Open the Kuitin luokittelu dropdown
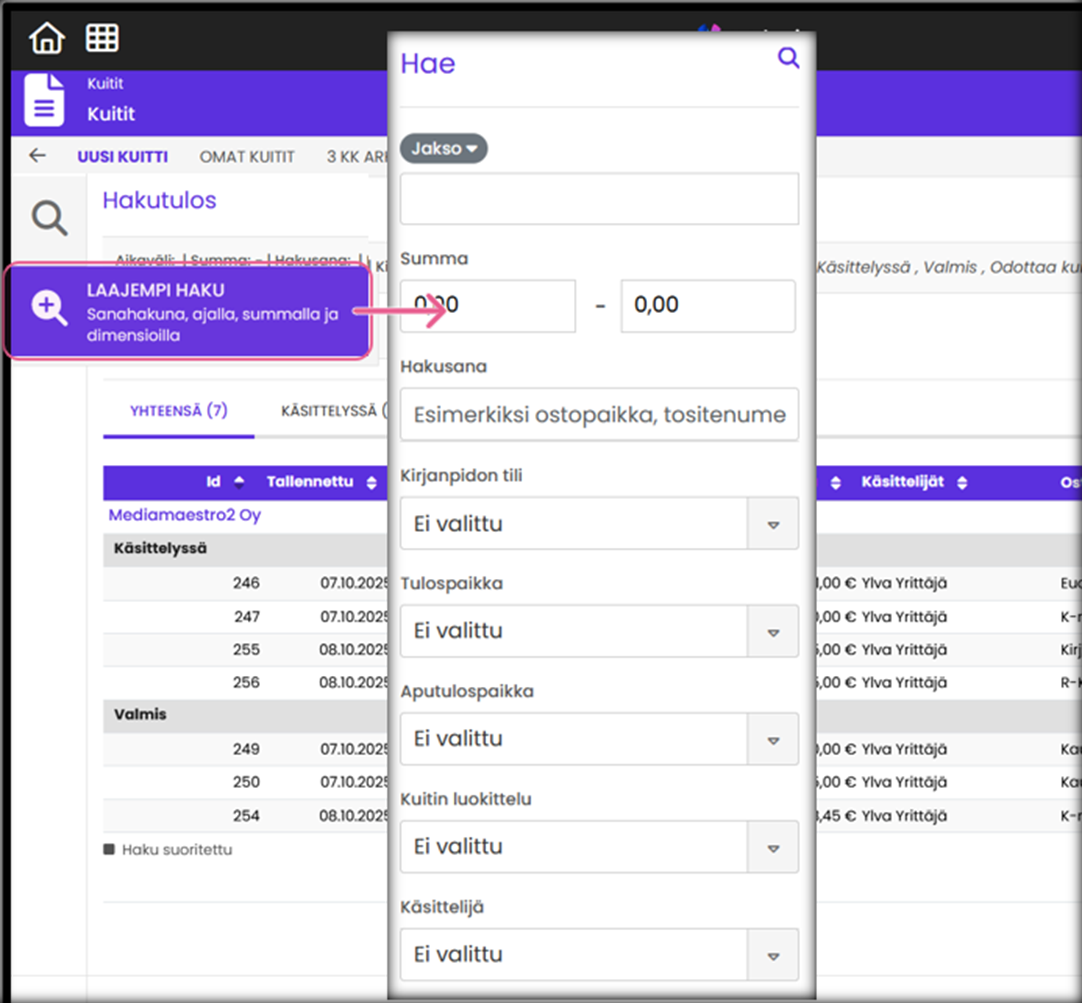Screen dimensions: 1082x1003 click(772, 848)
